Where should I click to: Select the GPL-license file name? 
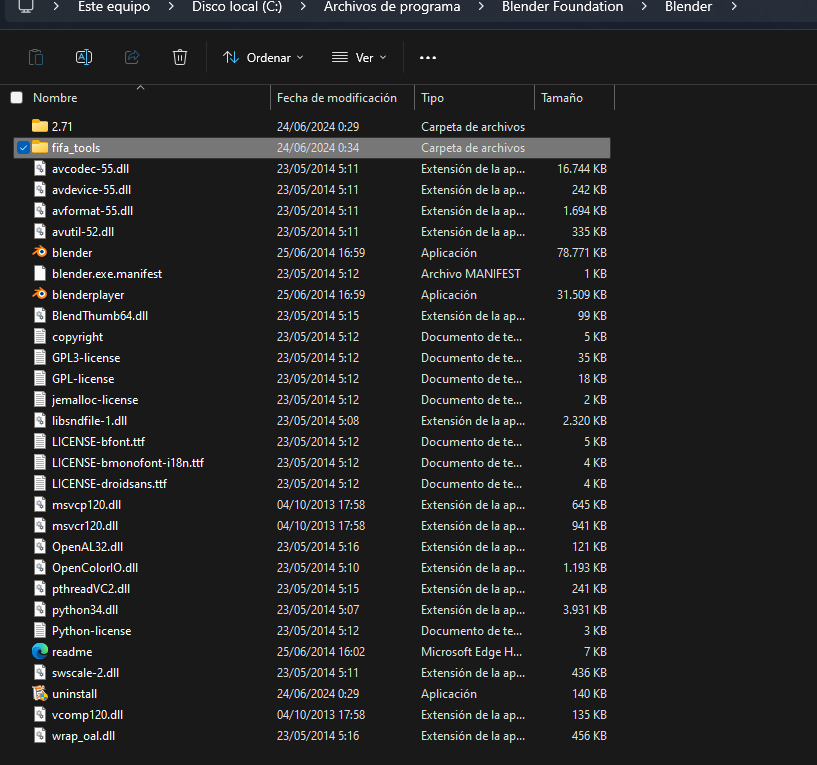click(x=83, y=378)
